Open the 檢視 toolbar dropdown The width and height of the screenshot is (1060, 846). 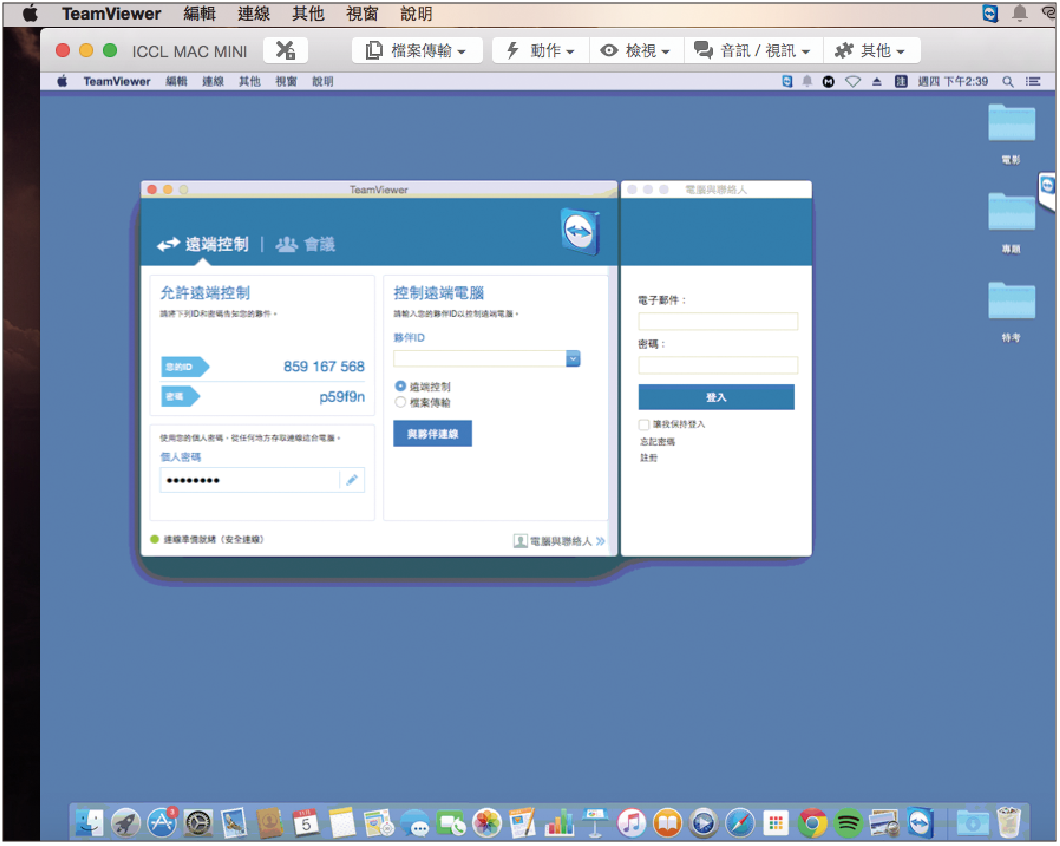(x=636, y=51)
